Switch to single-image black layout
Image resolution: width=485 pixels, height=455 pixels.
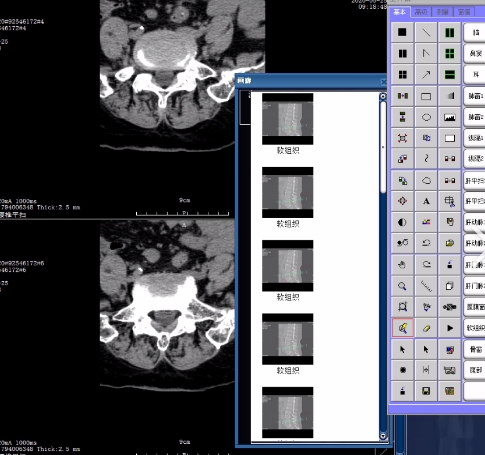tap(402, 32)
